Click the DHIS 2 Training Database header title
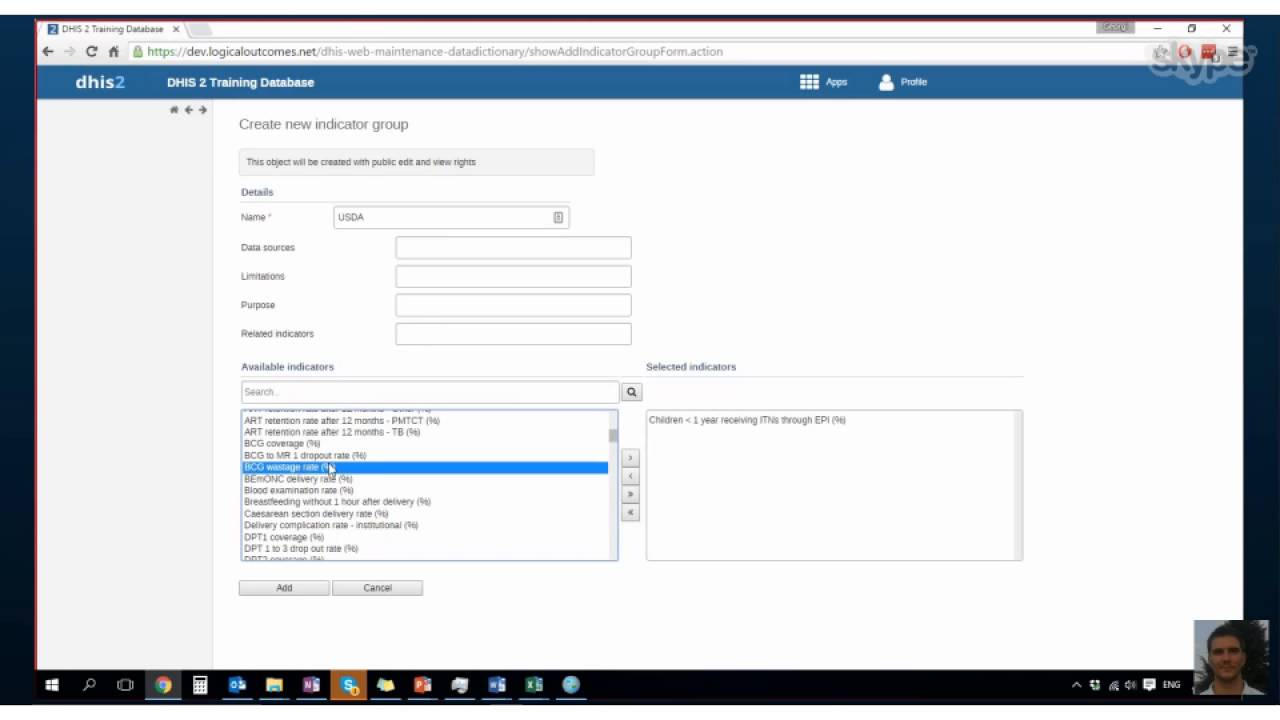The image size is (1280, 720). [x=240, y=82]
